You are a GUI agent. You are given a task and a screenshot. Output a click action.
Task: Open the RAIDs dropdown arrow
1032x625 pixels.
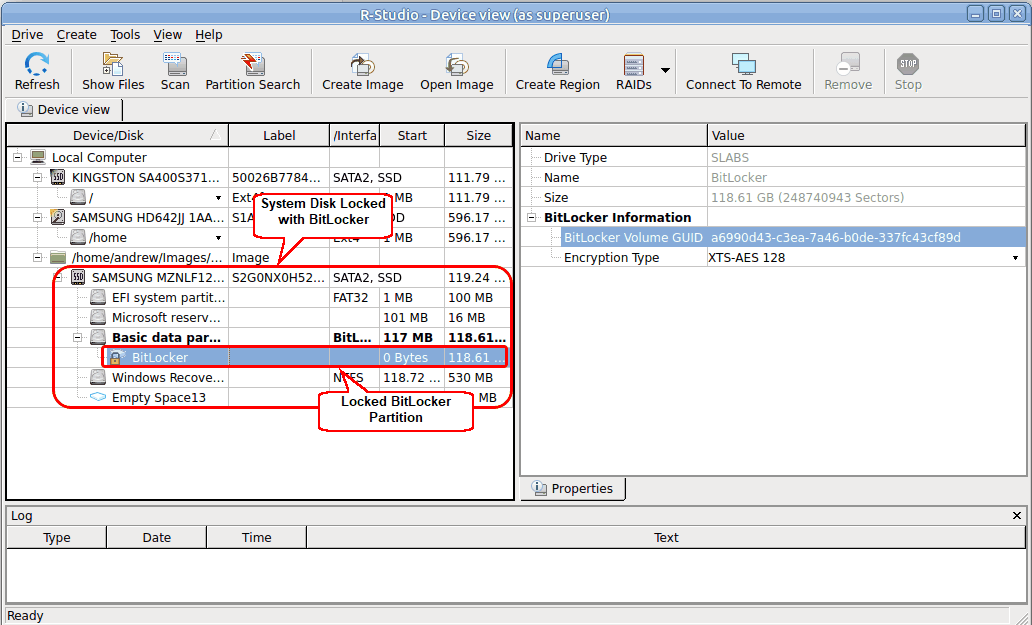[665, 70]
